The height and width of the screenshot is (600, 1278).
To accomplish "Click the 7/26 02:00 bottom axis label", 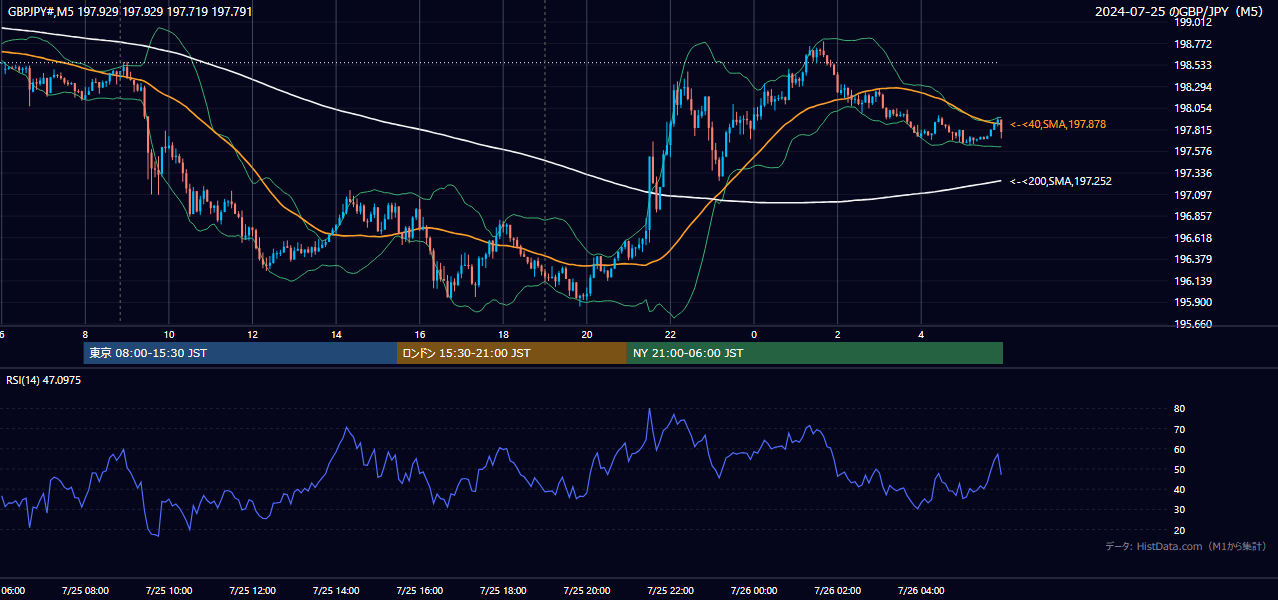I will click(x=838, y=591).
